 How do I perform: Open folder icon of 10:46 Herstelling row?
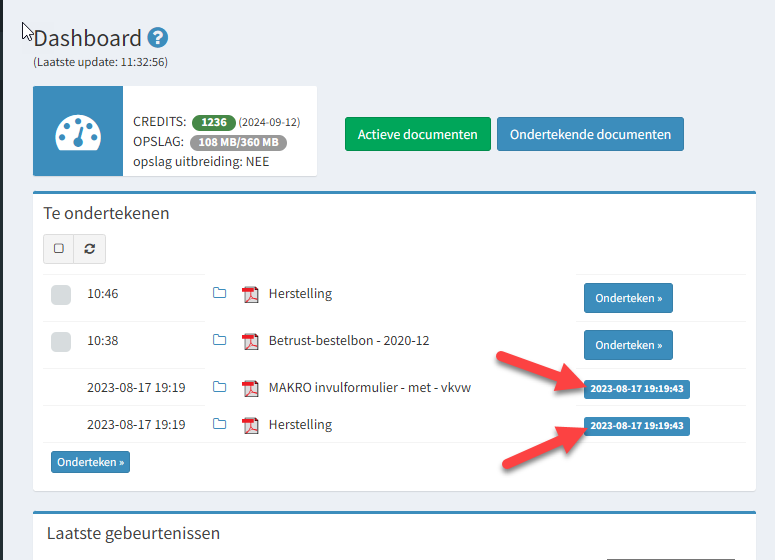[x=219, y=293]
